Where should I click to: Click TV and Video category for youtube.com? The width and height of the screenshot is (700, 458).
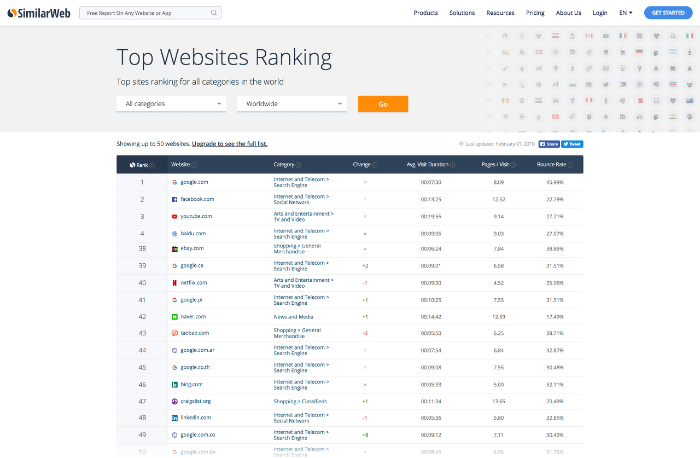pos(289,220)
